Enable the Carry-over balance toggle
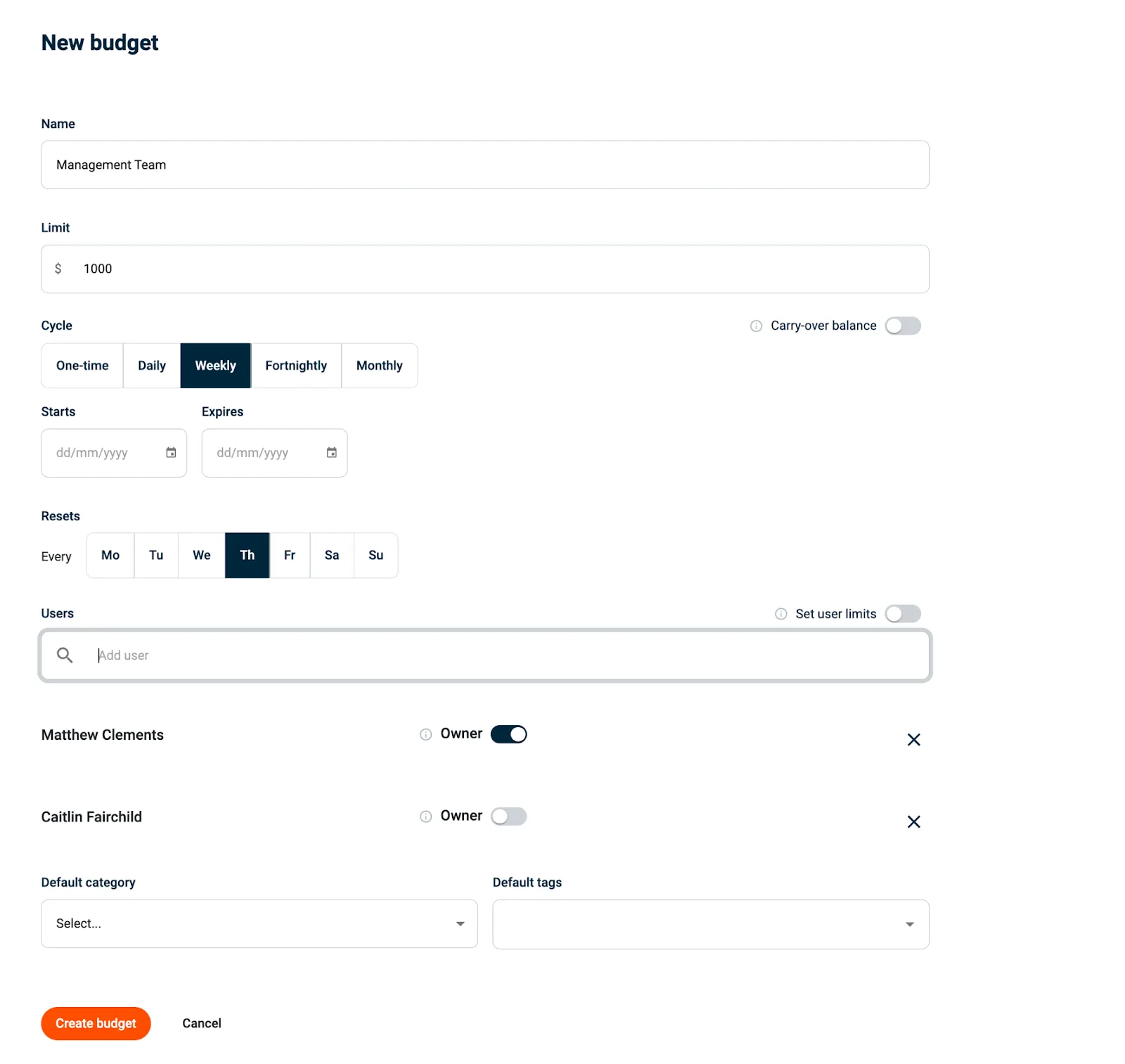1125x1064 pixels. tap(903, 326)
